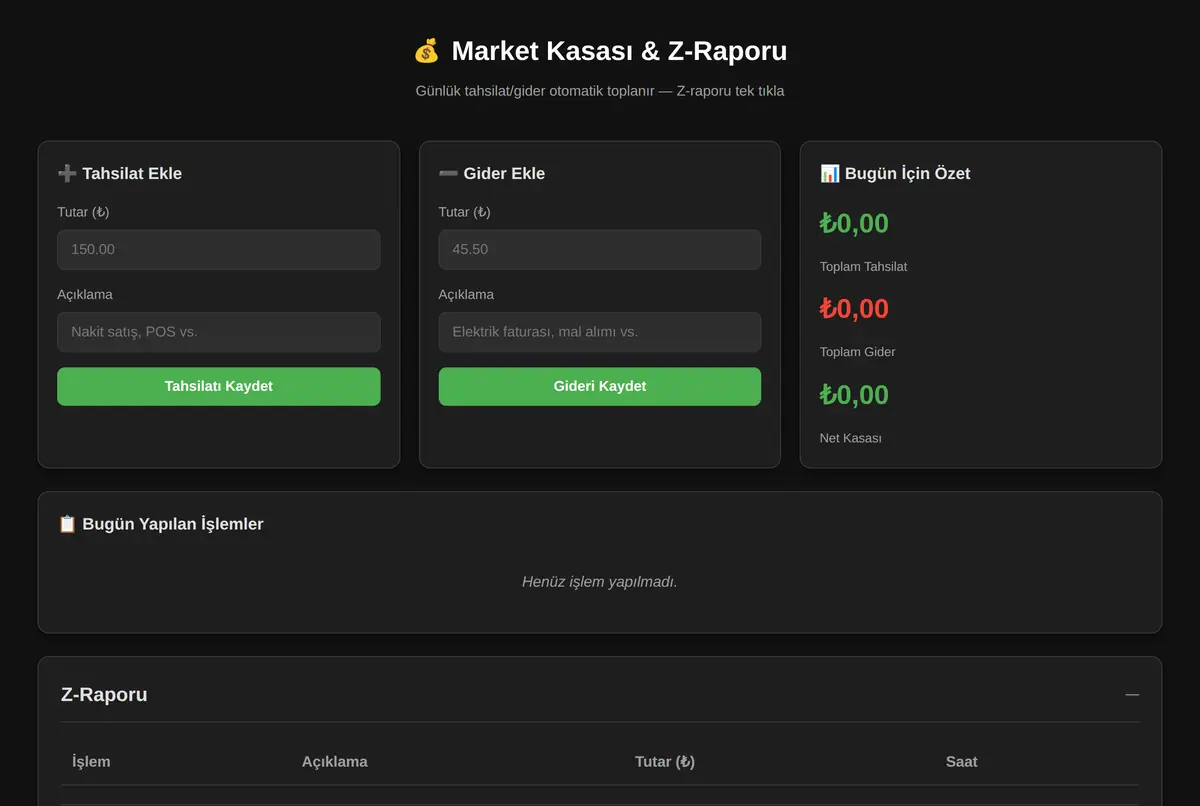Click the Tahsilat amount field showing 150.00

click(x=218, y=249)
